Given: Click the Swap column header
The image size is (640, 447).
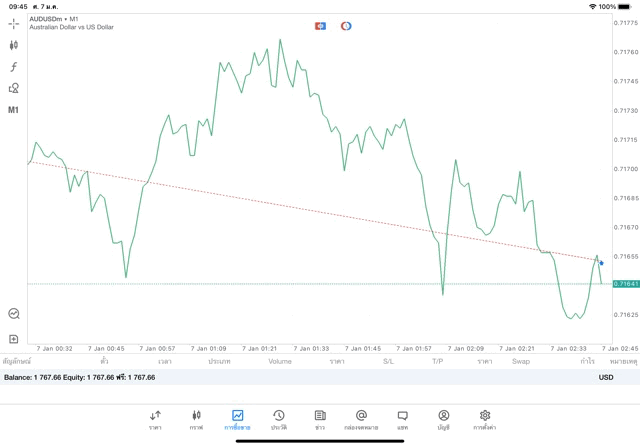Looking at the screenshot, I should click(x=521, y=361).
